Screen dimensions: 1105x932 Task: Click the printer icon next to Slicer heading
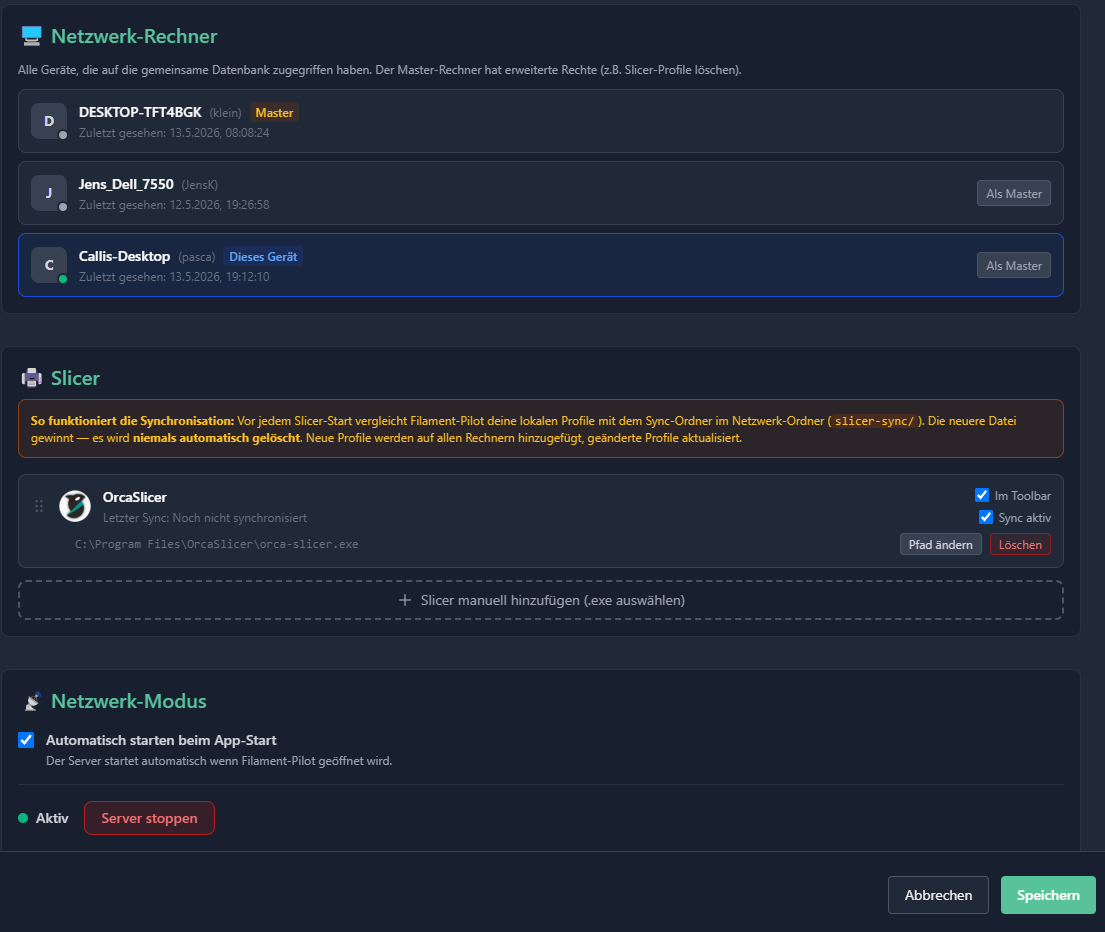click(32, 378)
